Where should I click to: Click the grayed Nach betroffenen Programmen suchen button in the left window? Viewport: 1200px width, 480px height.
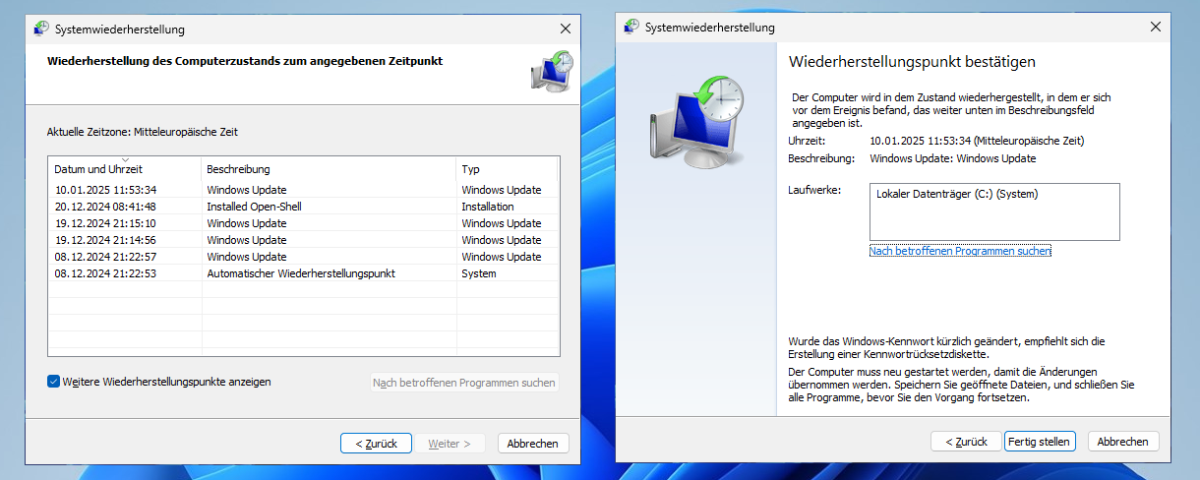click(x=464, y=382)
